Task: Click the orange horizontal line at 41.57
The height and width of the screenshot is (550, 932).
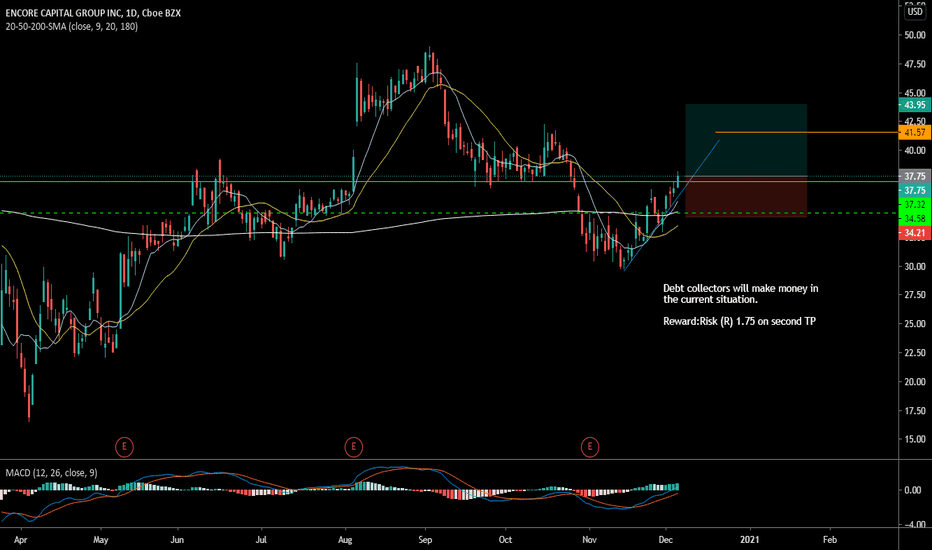Action: pyautogui.click(x=806, y=132)
